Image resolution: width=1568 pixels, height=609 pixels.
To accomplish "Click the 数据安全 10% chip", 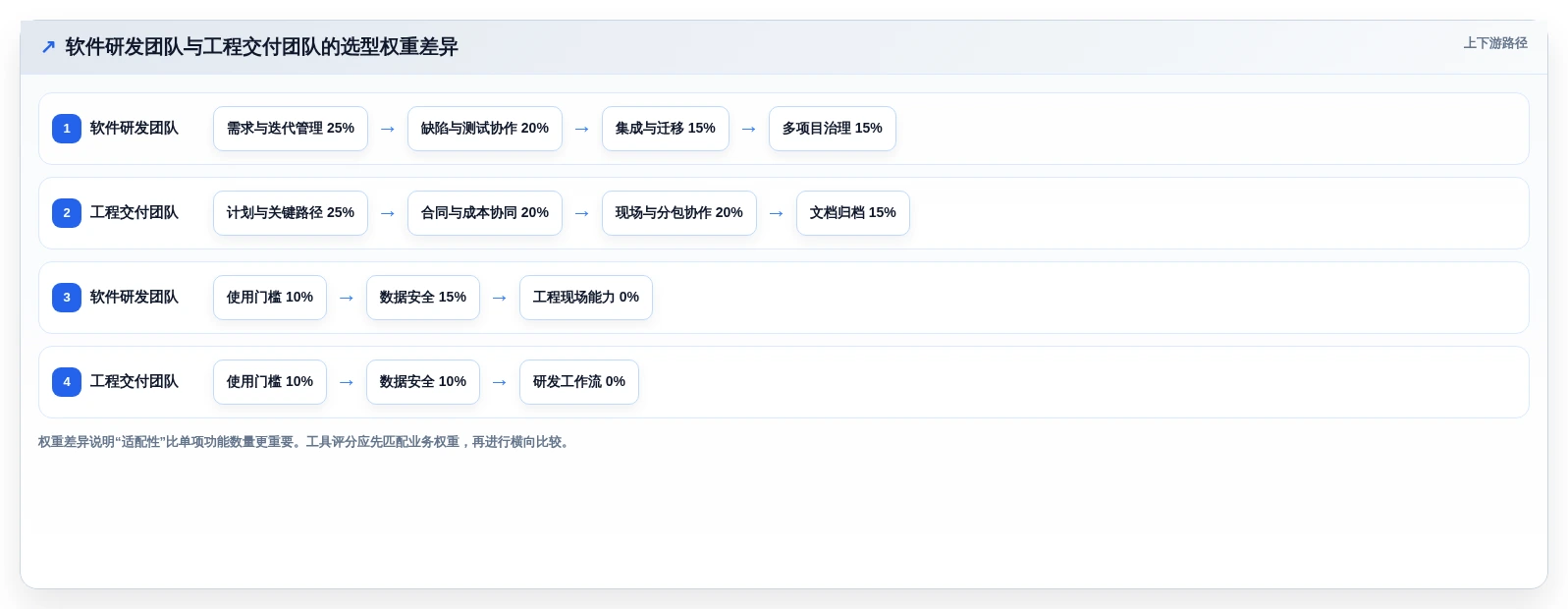I will coord(423,382).
